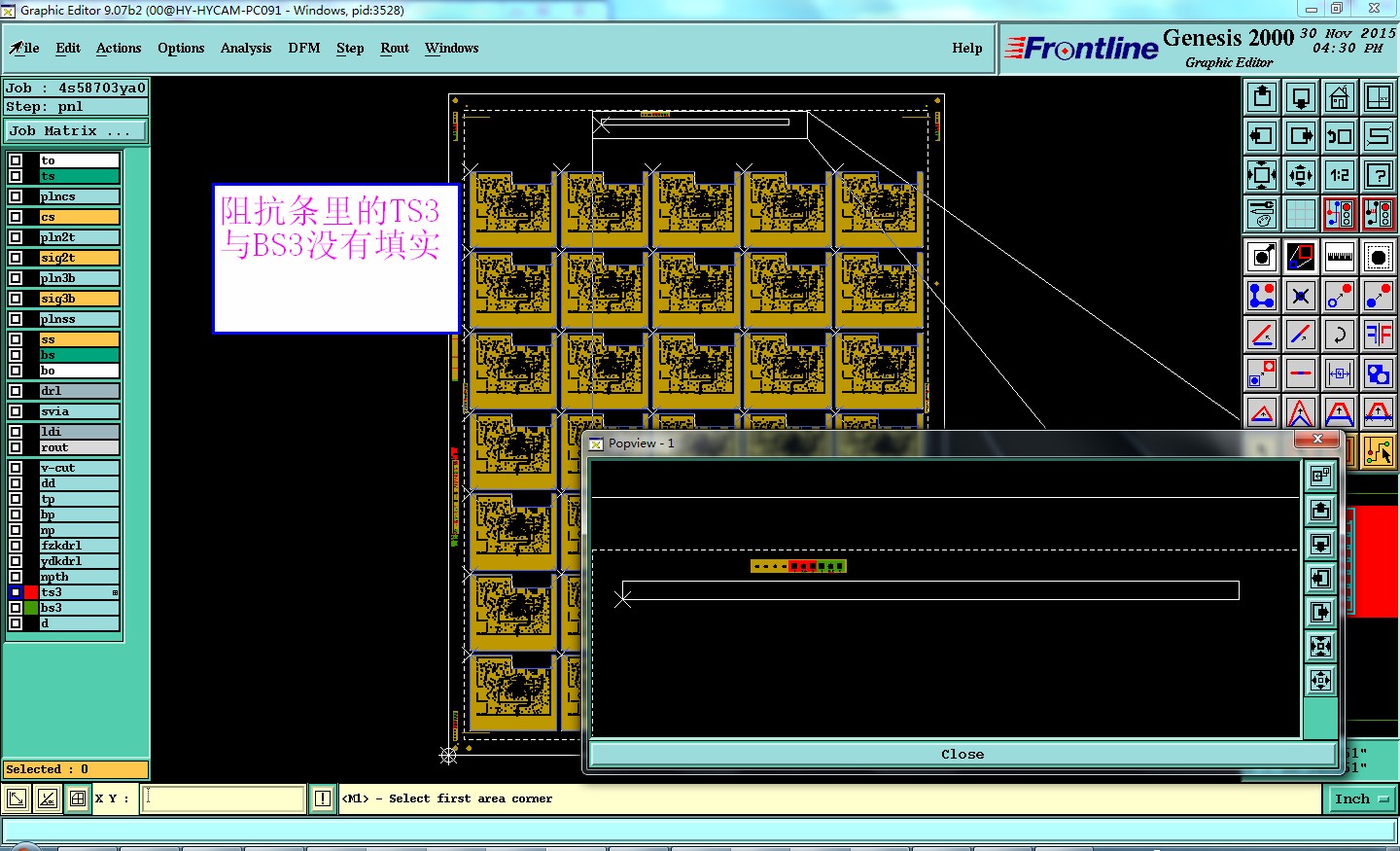Select the dashed-box highlight pad tool
This screenshot has height=851, width=1400.
[x=1379, y=257]
